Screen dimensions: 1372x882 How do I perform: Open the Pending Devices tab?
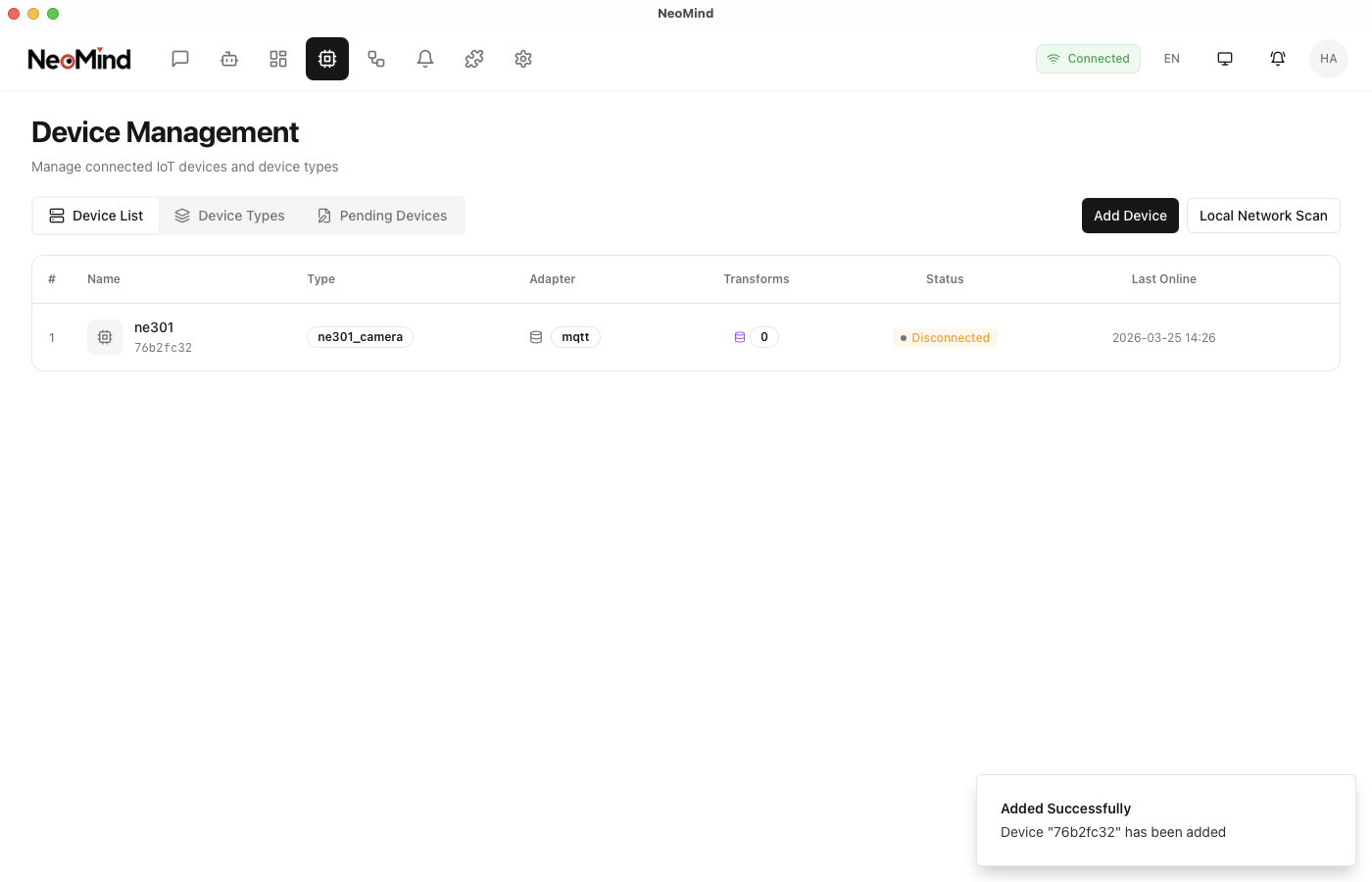pos(382,216)
